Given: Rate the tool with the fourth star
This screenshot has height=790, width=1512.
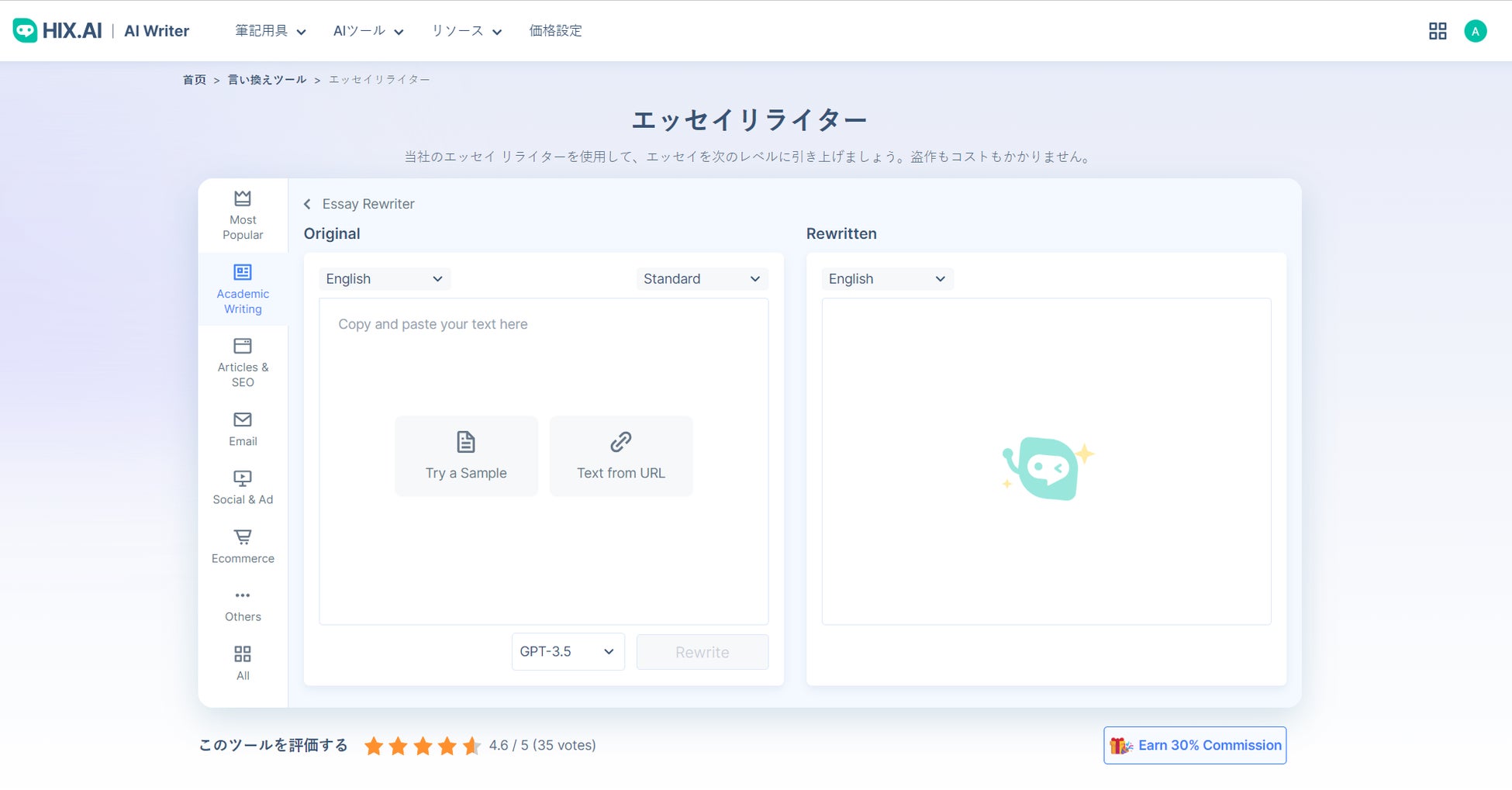Looking at the screenshot, I should (447, 746).
